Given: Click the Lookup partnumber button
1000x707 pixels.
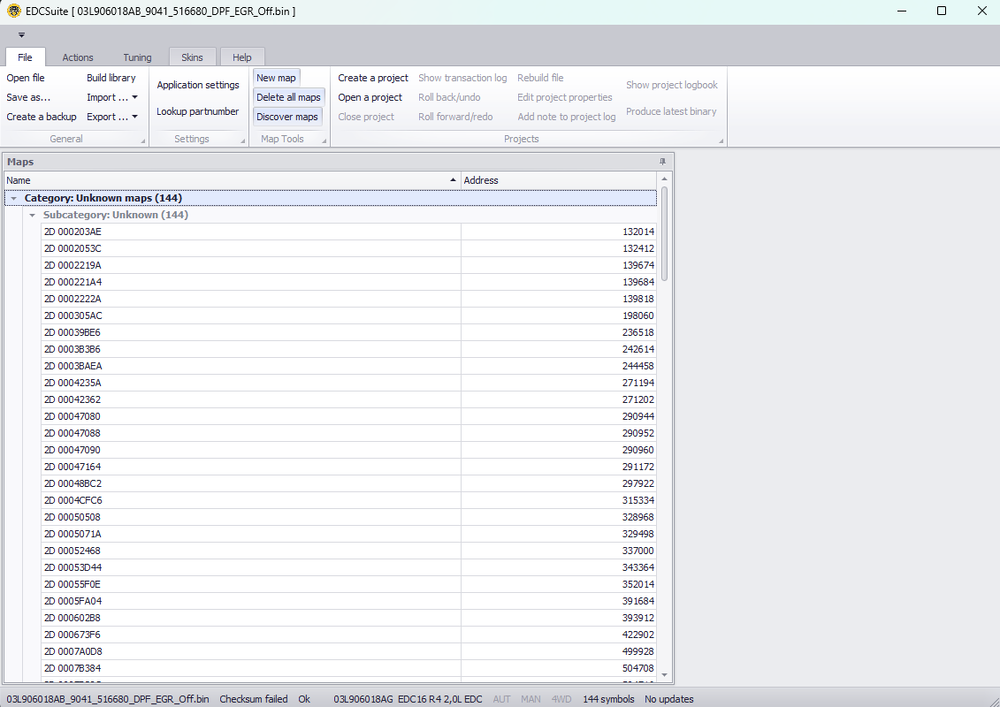Looking at the screenshot, I should (197, 111).
